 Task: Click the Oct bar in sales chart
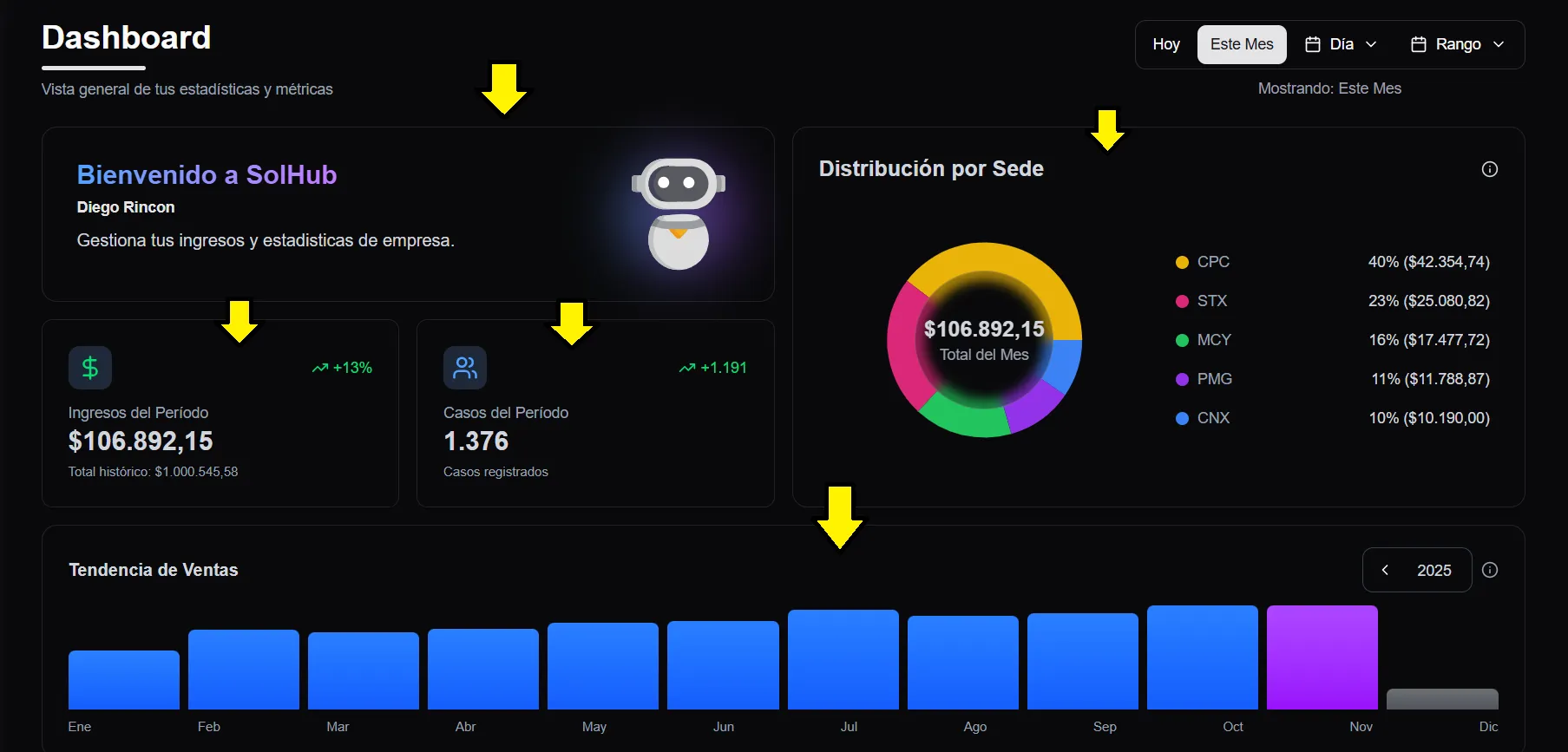[1203, 657]
